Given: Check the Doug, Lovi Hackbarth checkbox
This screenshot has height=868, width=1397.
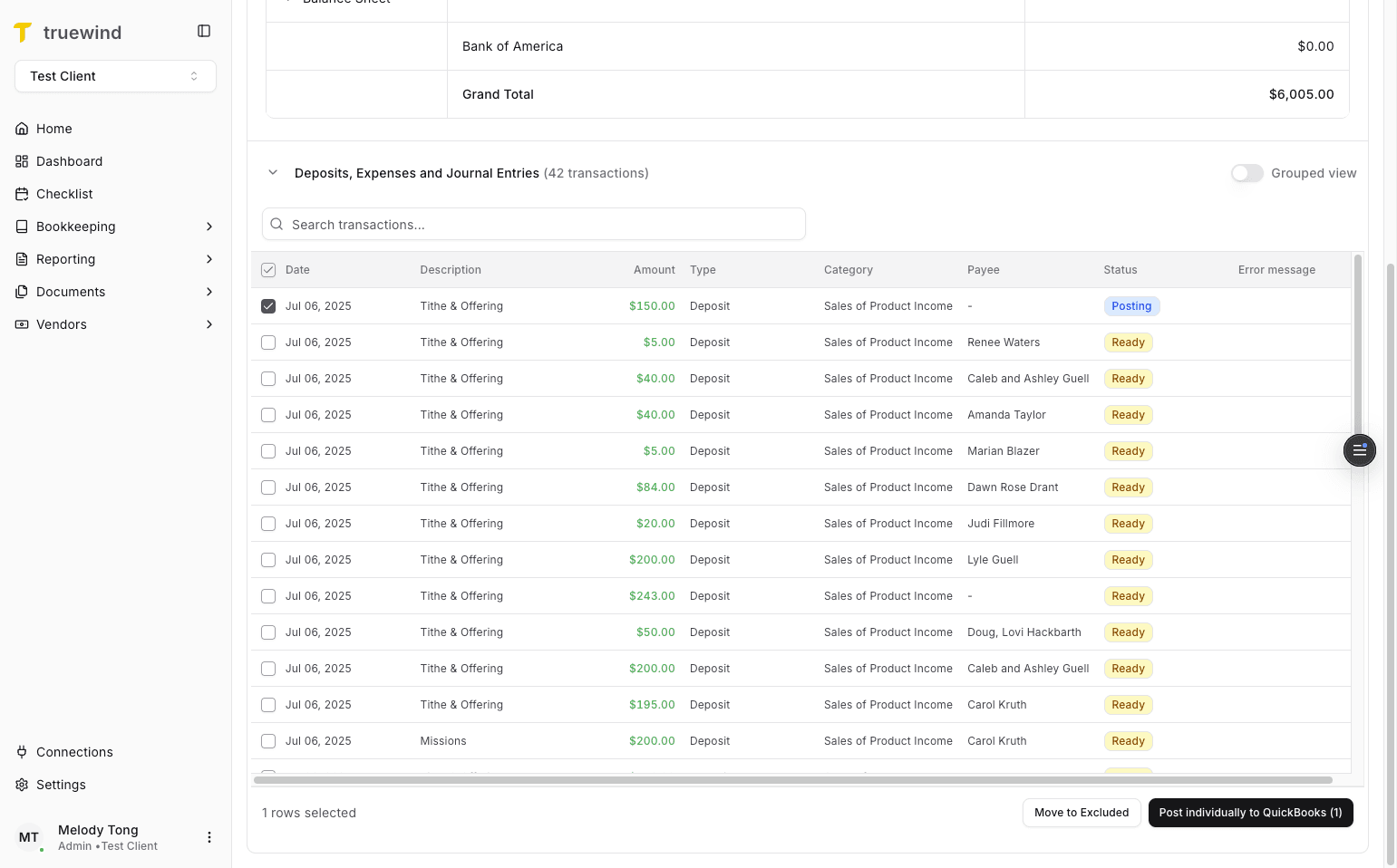Looking at the screenshot, I should (268, 632).
